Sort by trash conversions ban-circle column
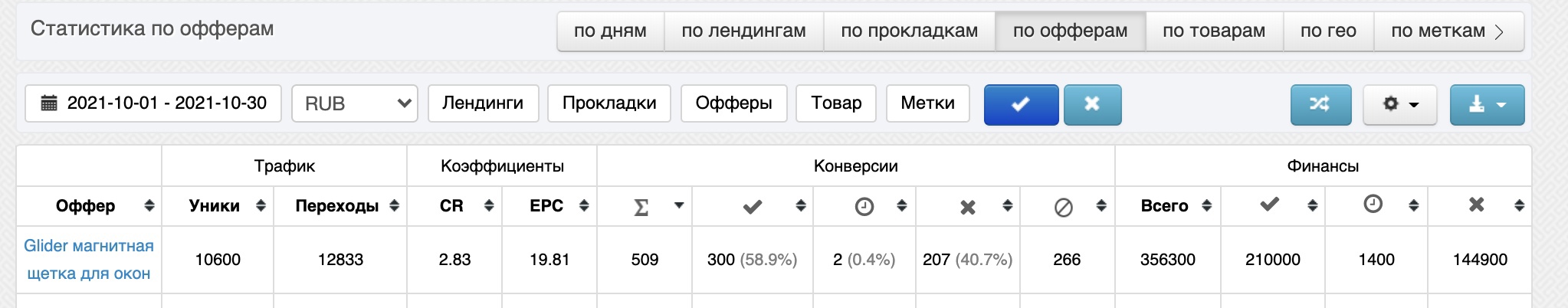 tap(1067, 206)
